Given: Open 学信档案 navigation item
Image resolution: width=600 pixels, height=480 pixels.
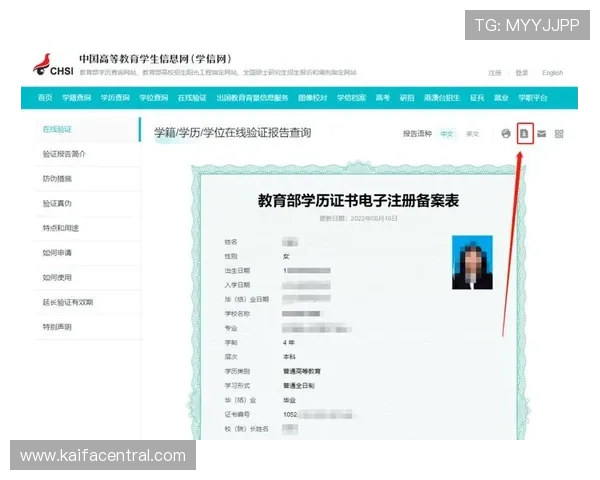Looking at the screenshot, I should click(351, 98).
